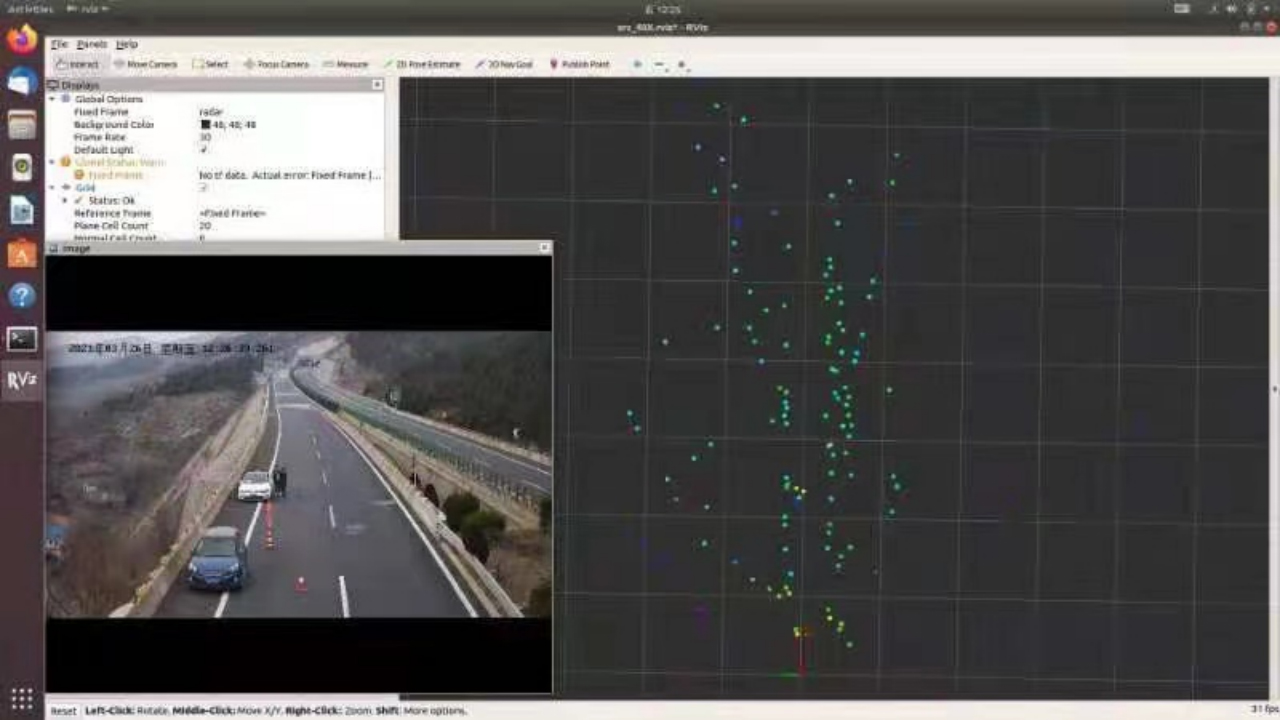Choose the Focus Camera tool
The width and height of the screenshot is (1280, 720).
[276, 64]
